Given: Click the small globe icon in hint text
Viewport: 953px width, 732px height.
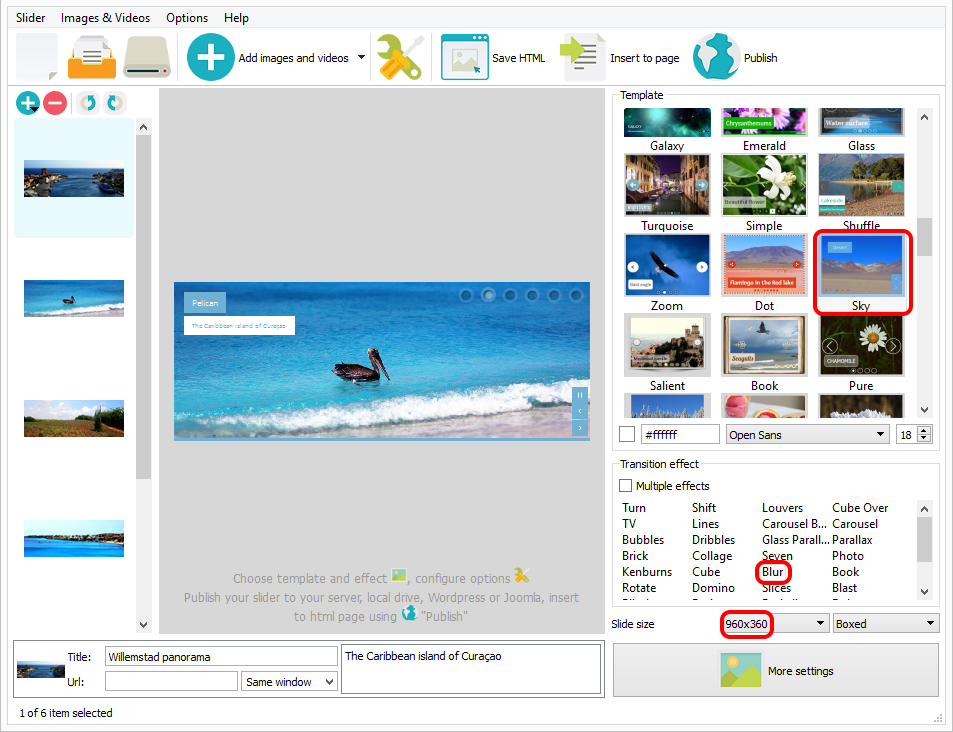Looking at the screenshot, I should pyautogui.click(x=410, y=612).
